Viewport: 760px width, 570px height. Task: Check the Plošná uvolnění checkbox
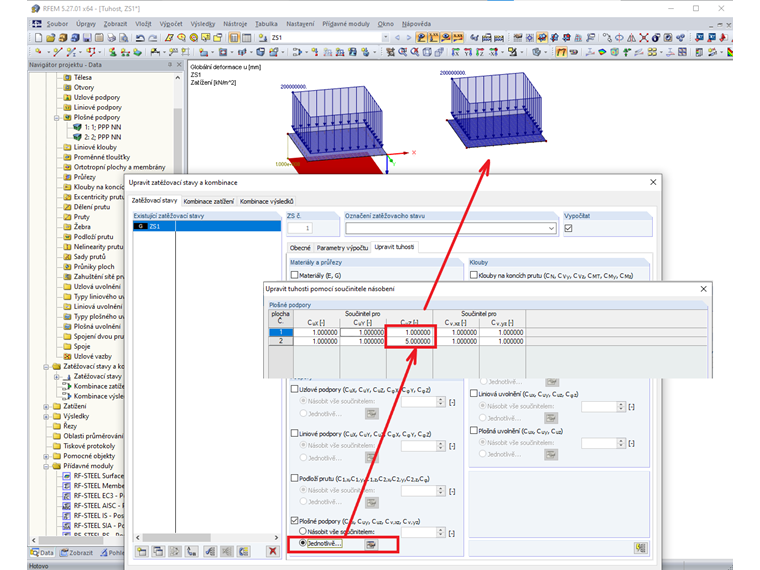click(474, 430)
